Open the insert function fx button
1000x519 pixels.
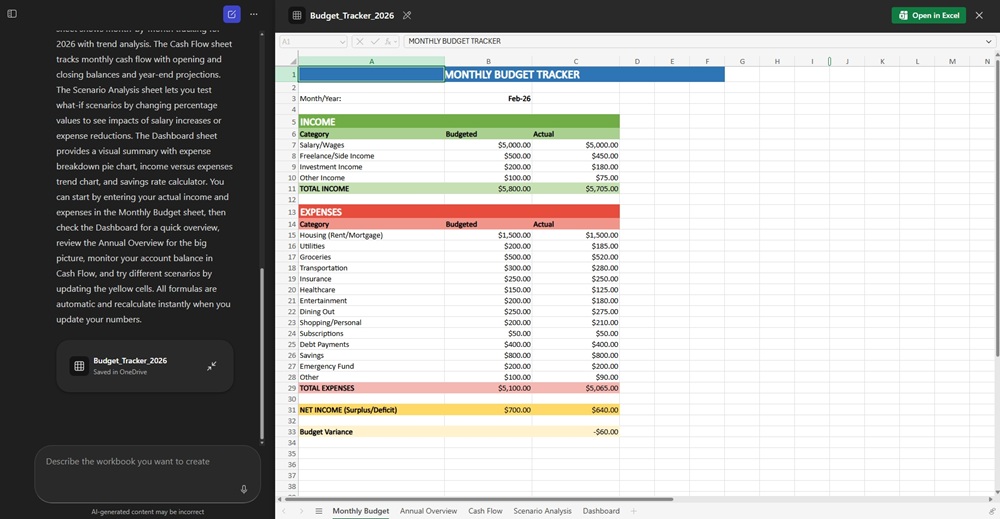point(388,41)
